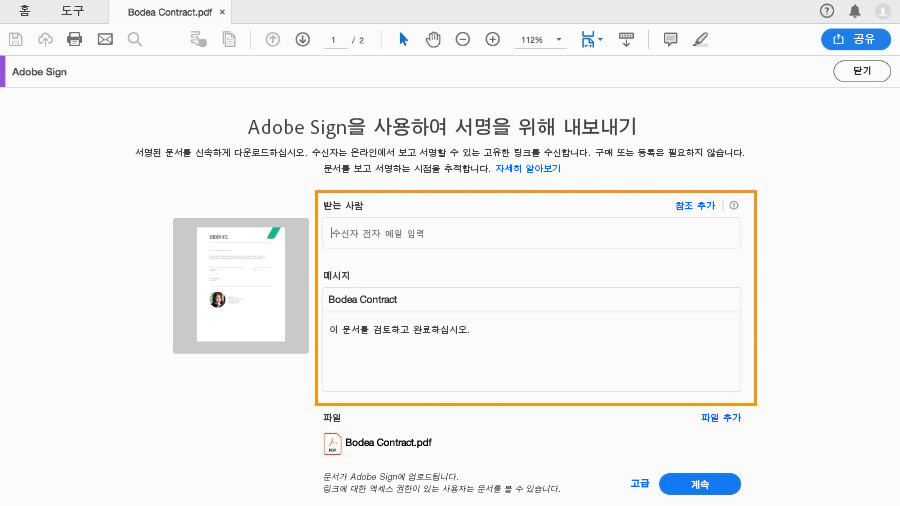Image resolution: width=900 pixels, height=506 pixels.
Task: Open Help question mark icon
Action: click(x=827, y=11)
